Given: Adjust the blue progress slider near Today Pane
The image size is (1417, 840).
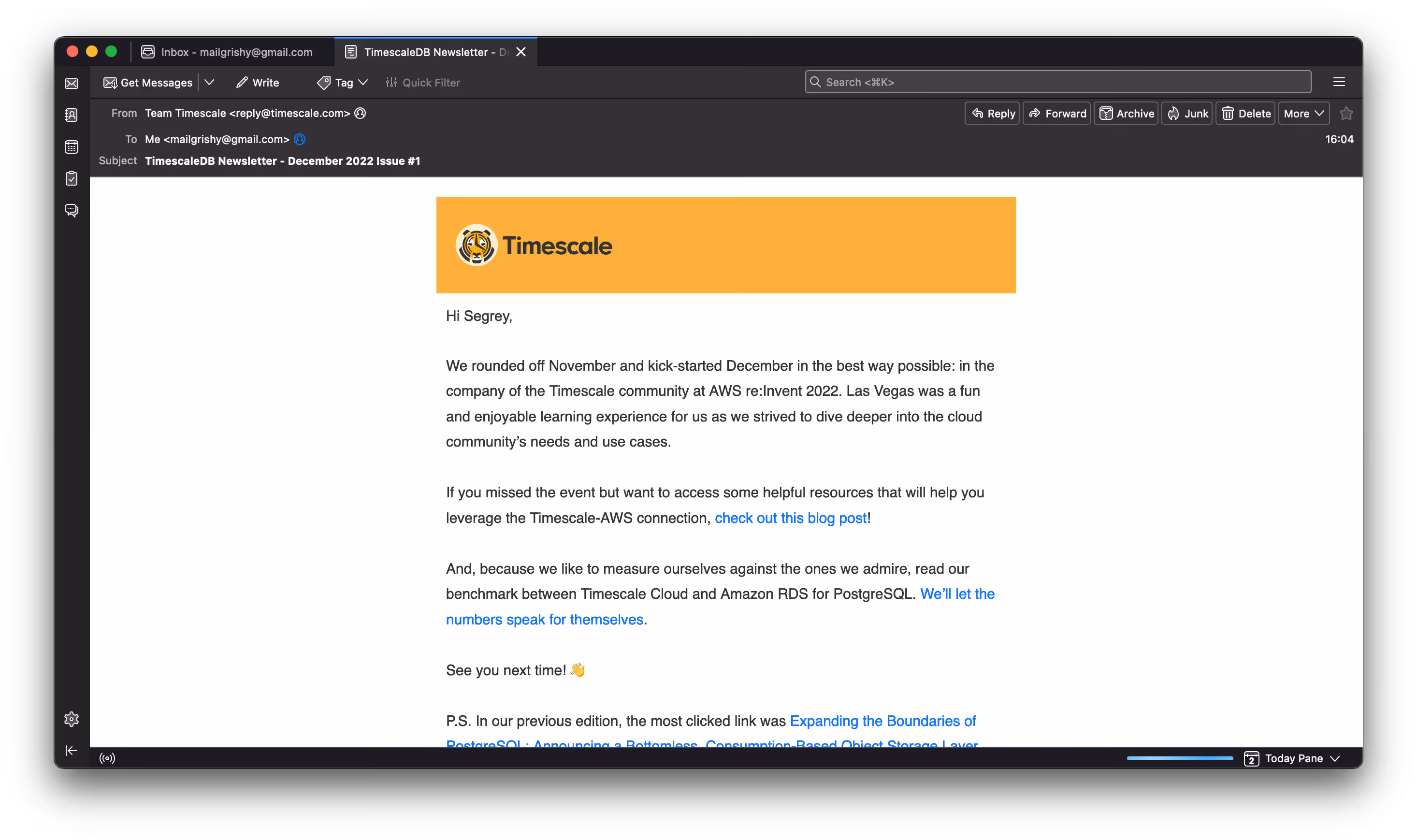Looking at the screenshot, I should tap(1179, 758).
